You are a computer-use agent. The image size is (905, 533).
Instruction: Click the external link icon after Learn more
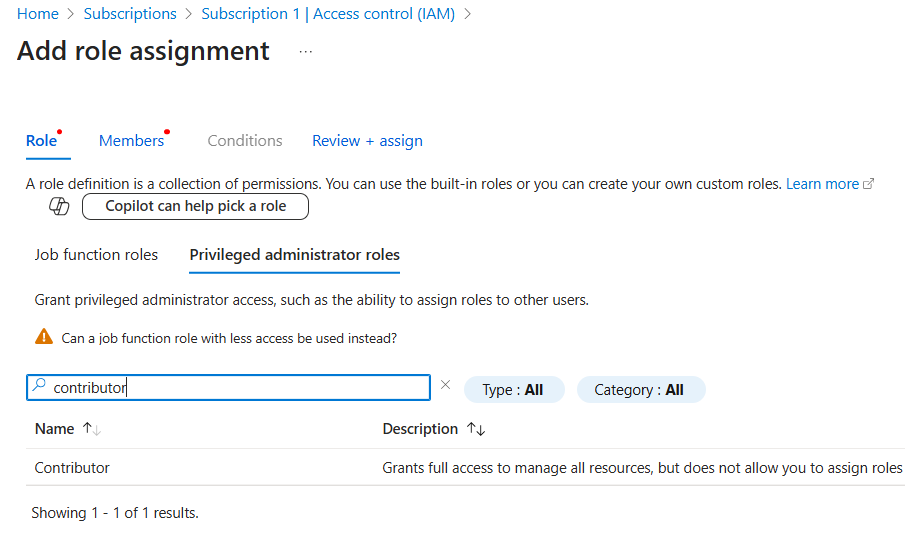(868, 184)
